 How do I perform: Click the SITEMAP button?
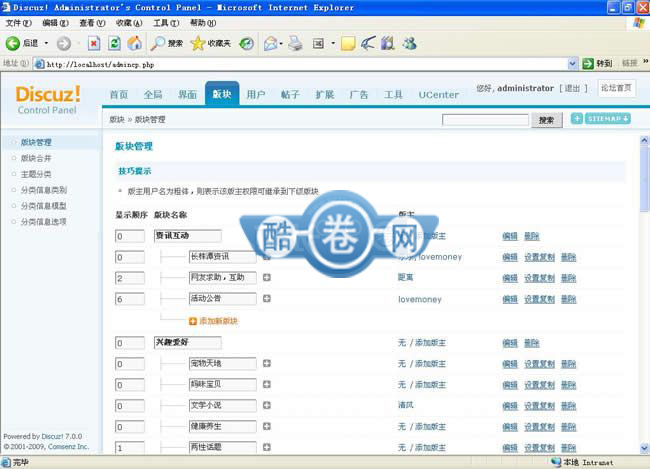coord(608,119)
